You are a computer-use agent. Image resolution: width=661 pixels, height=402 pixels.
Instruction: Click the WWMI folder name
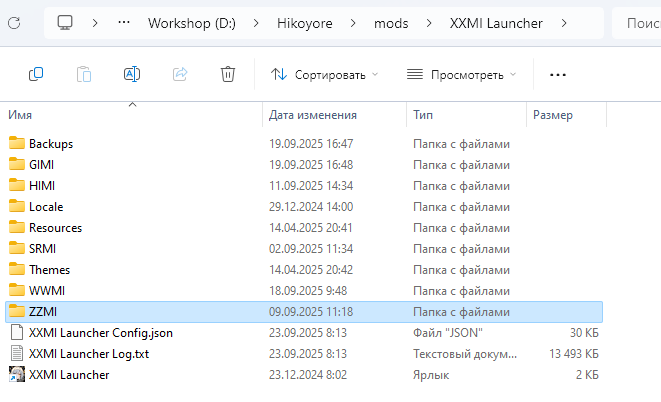point(47,291)
